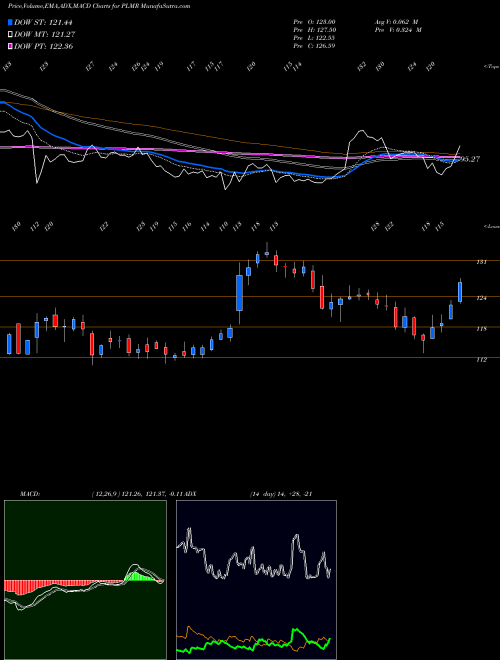Click the 118 price level label
500x660 pixels.
point(481,329)
